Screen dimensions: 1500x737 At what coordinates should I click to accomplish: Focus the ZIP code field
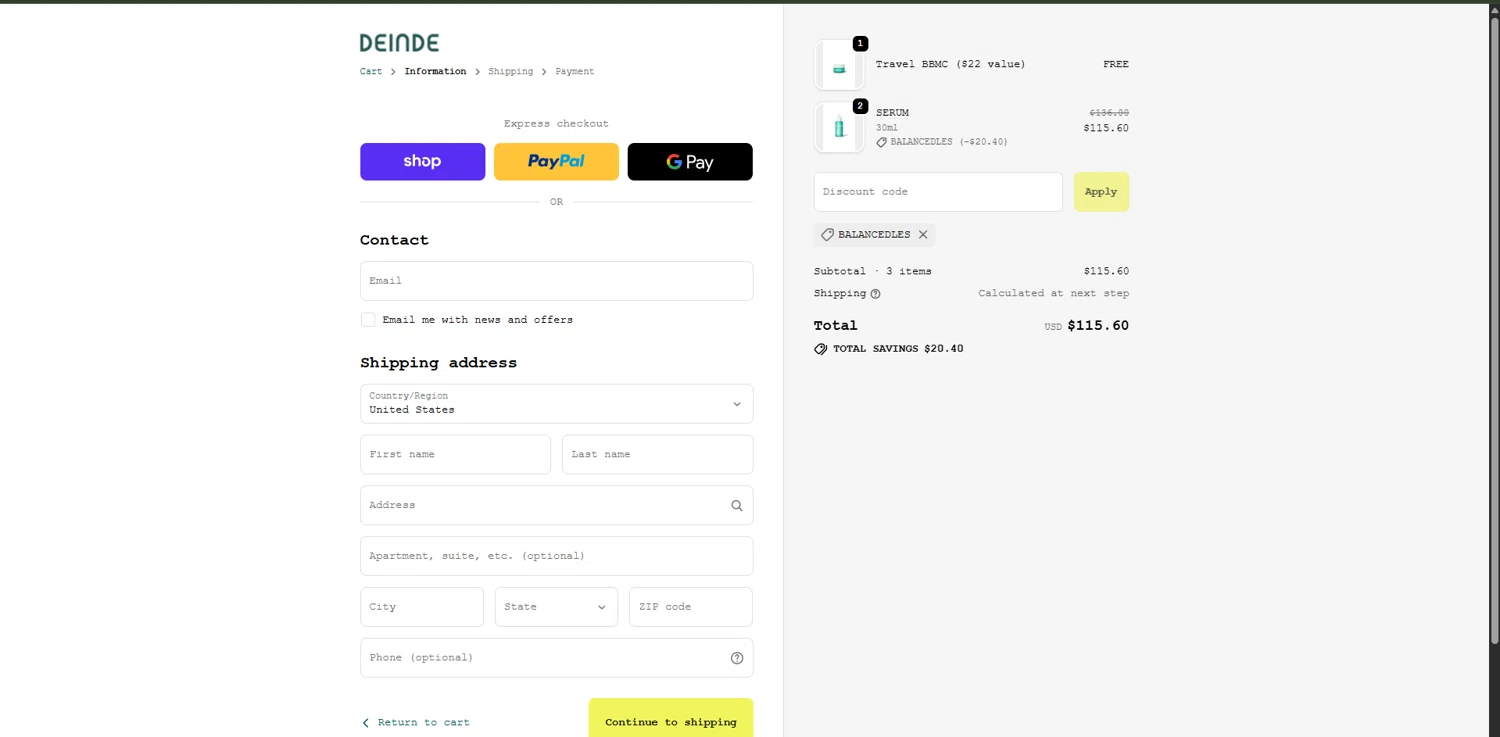690,607
